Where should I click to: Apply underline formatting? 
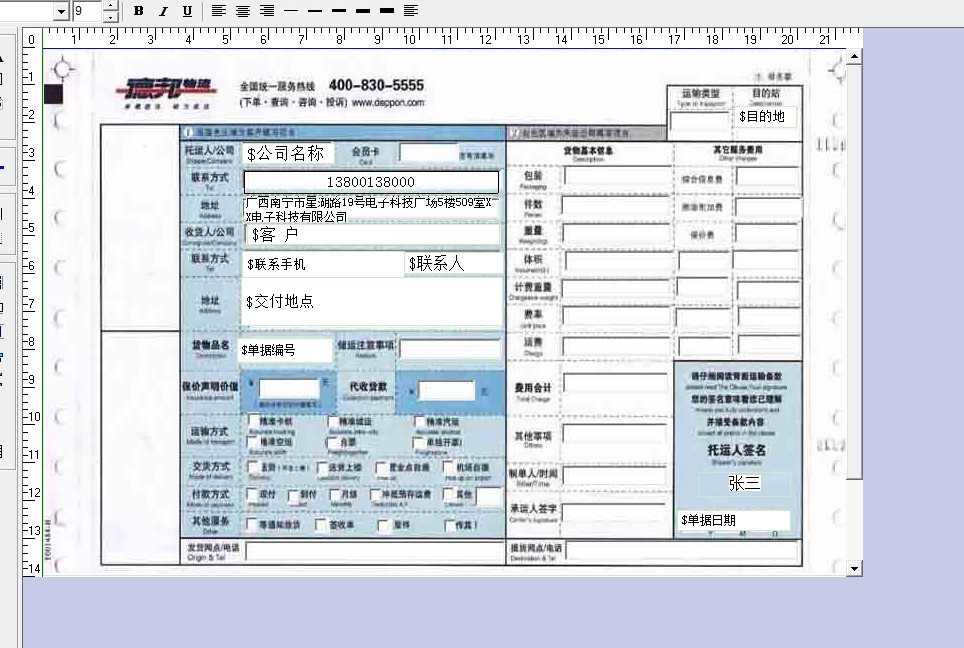pyautogui.click(x=187, y=11)
